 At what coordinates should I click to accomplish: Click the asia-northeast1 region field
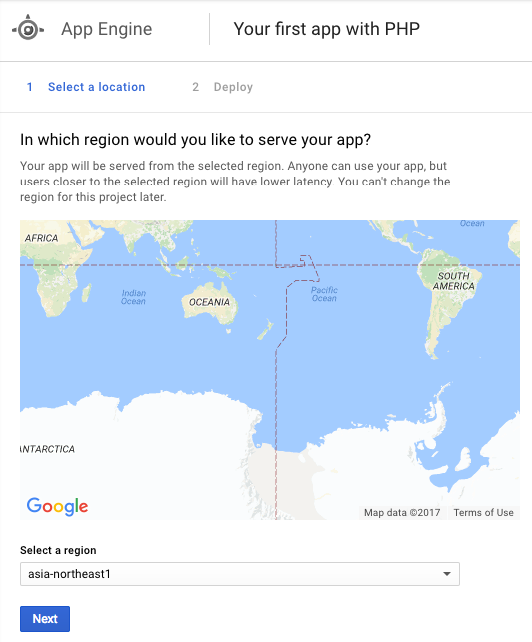coord(240,574)
